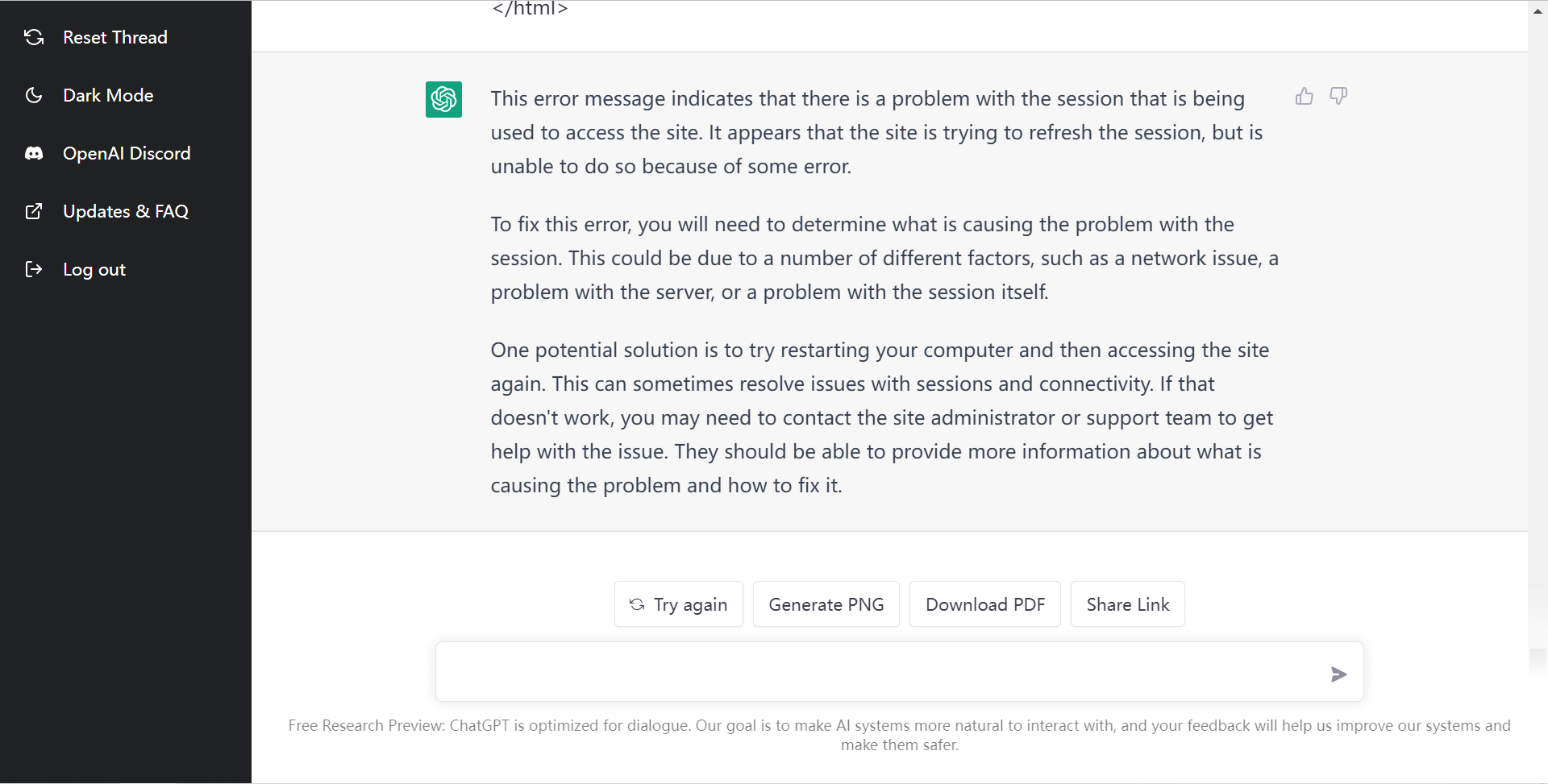The height and width of the screenshot is (784, 1548).
Task: Click the Share Link button
Action: (x=1127, y=604)
